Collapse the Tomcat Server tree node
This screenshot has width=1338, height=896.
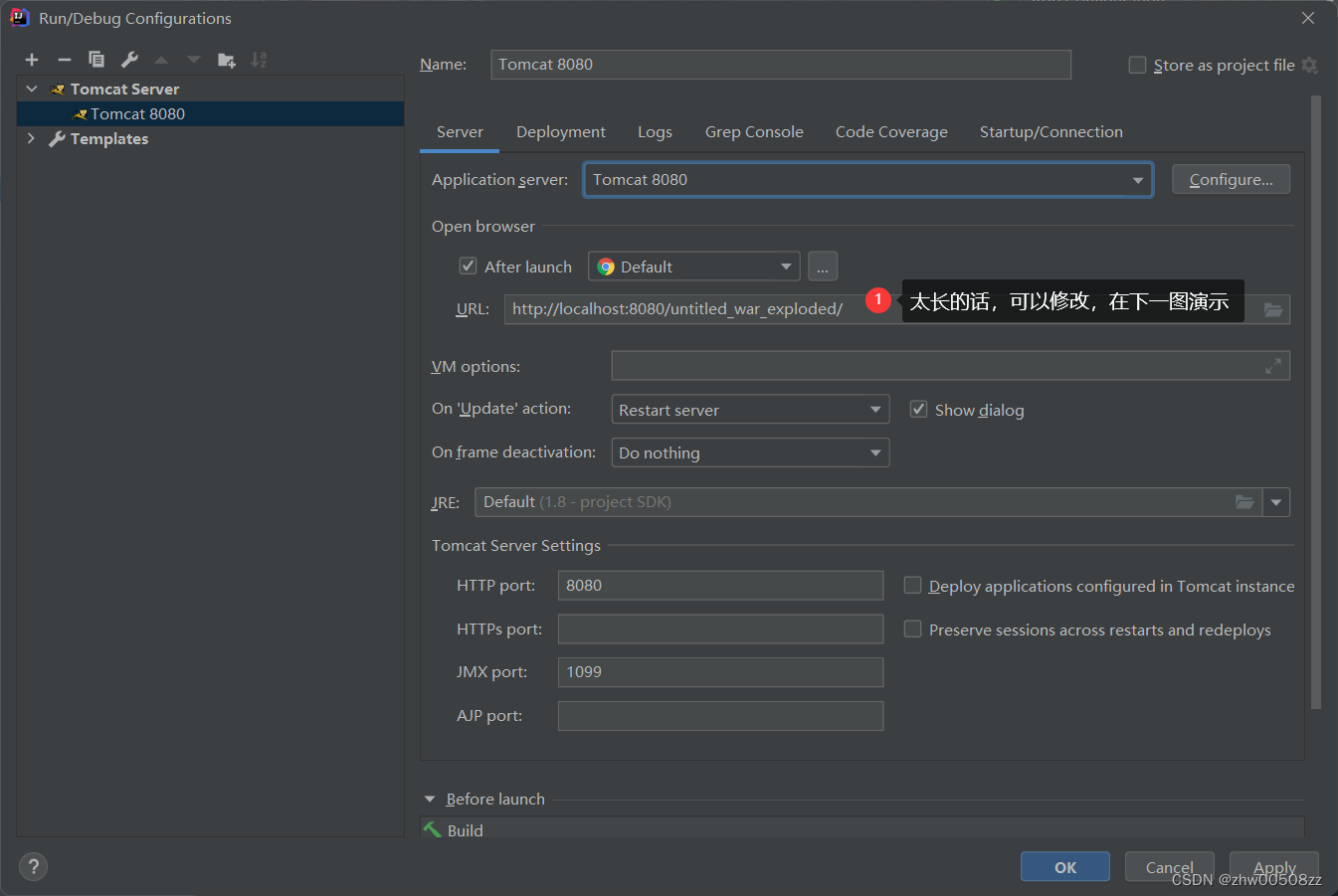point(32,90)
